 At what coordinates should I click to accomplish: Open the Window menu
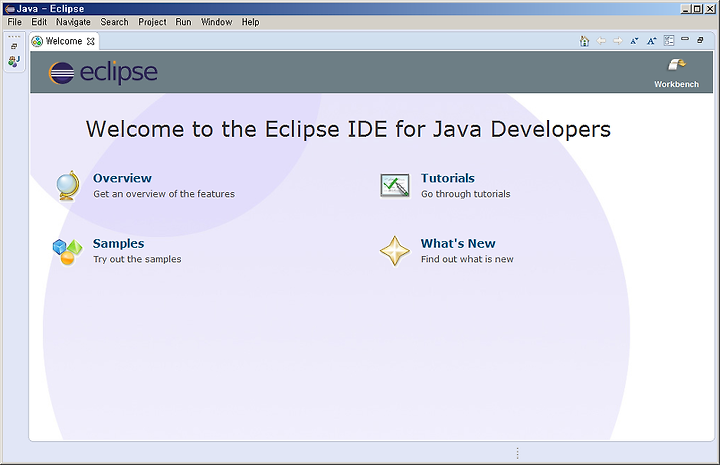[216, 22]
